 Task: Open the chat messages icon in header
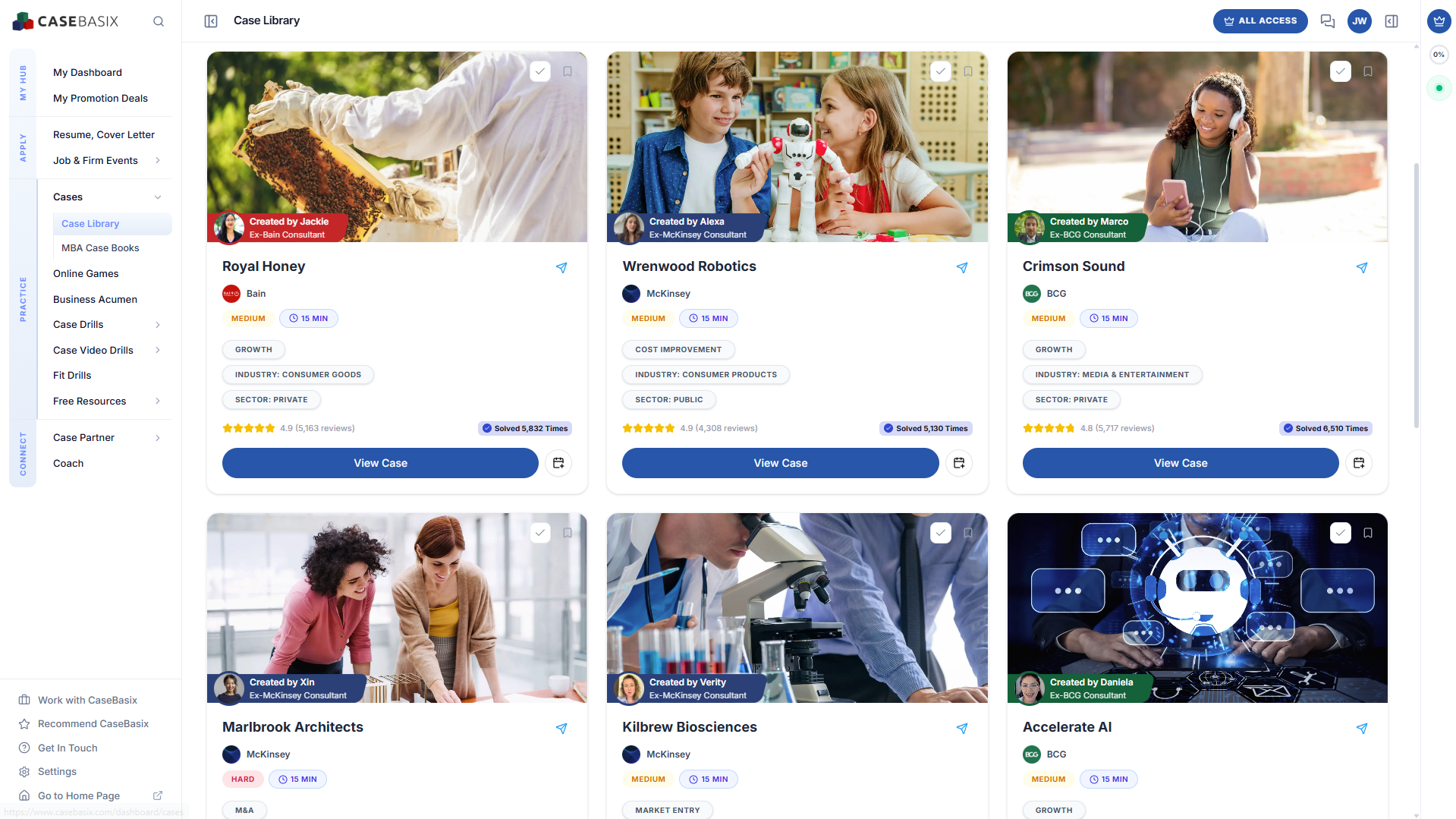[1328, 21]
